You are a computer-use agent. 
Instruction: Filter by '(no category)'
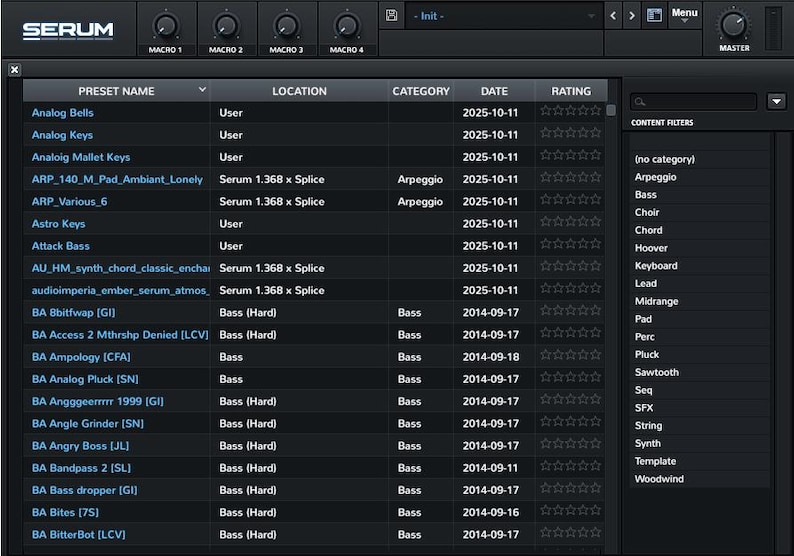(x=664, y=159)
